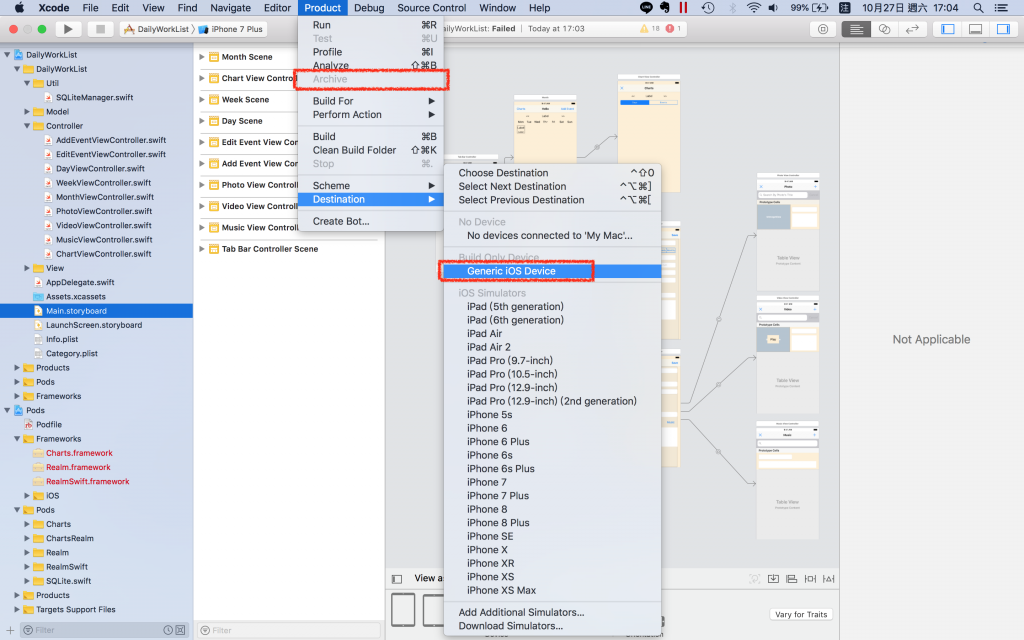Open the DailyWorkList scheme selector

(x=156, y=29)
